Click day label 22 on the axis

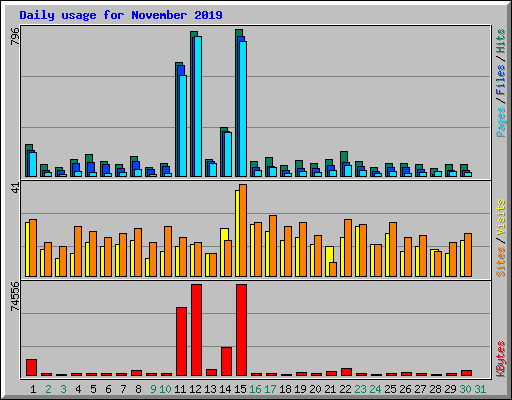(x=345, y=389)
